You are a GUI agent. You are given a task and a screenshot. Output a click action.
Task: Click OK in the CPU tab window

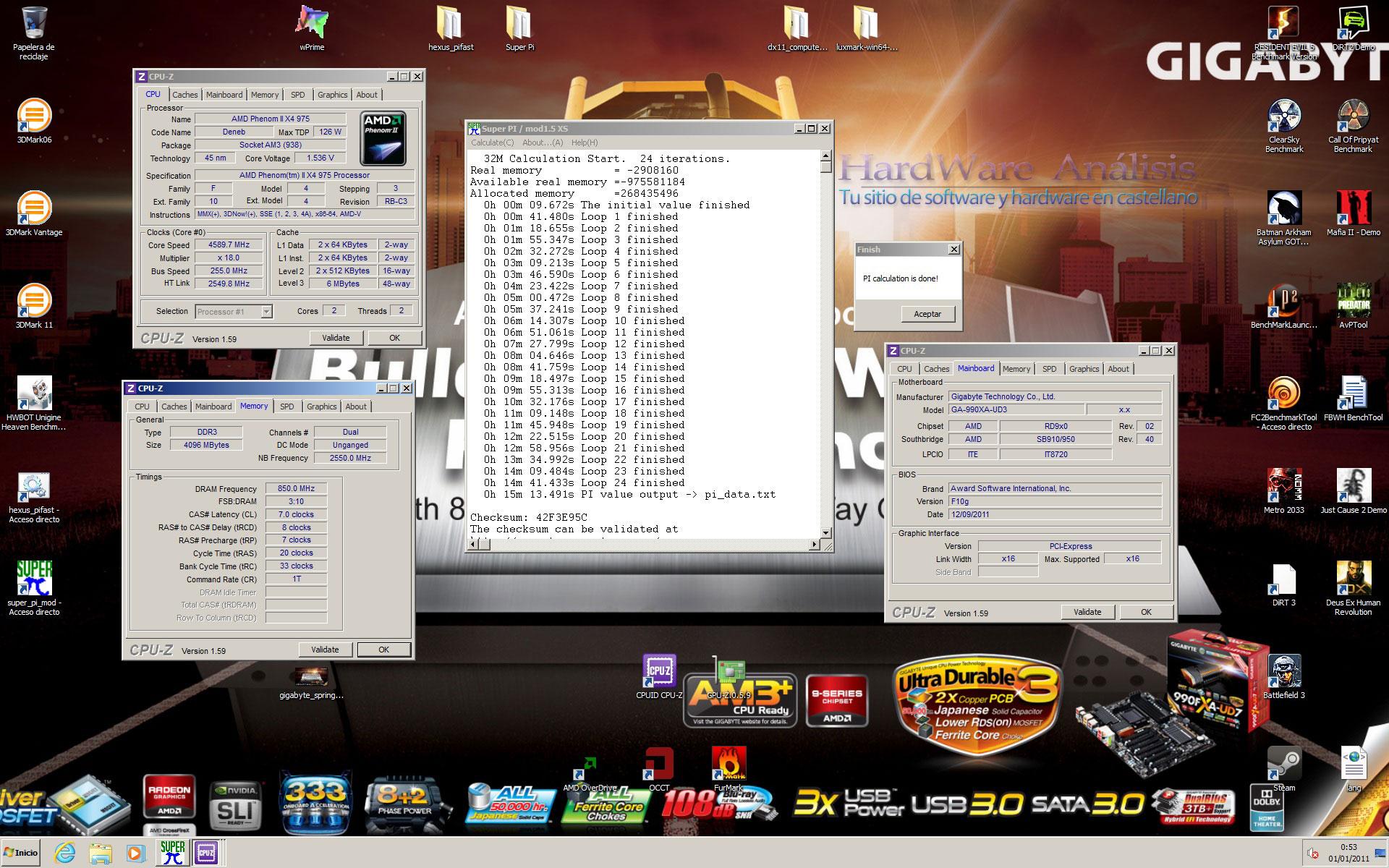coord(394,338)
